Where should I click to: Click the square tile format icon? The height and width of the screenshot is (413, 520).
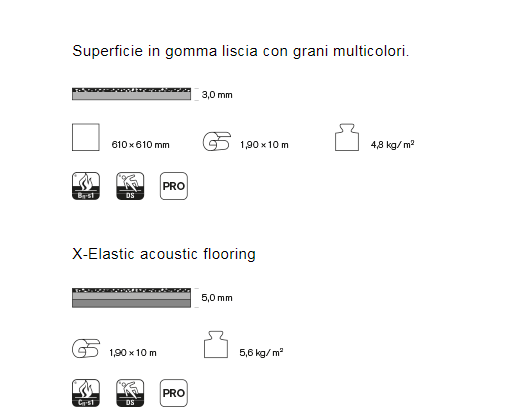pyautogui.click(x=86, y=137)
